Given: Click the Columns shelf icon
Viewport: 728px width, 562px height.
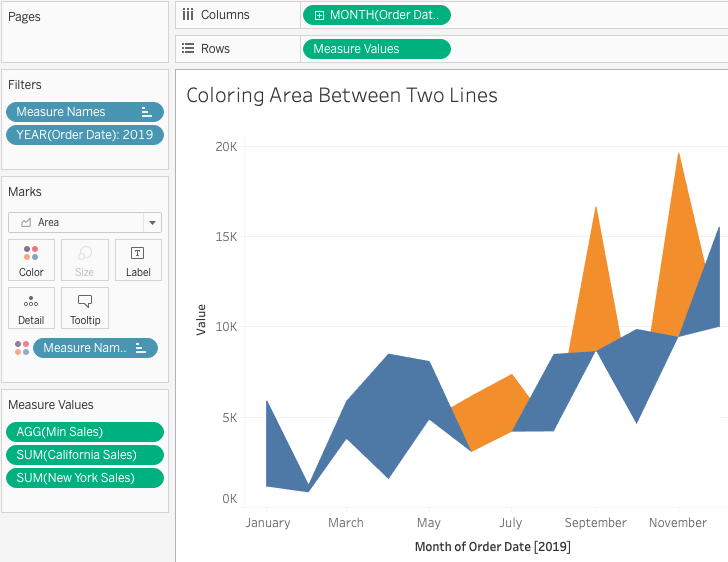Looking at the screenshot, I should pyautogui.click(x=188, y=15).
